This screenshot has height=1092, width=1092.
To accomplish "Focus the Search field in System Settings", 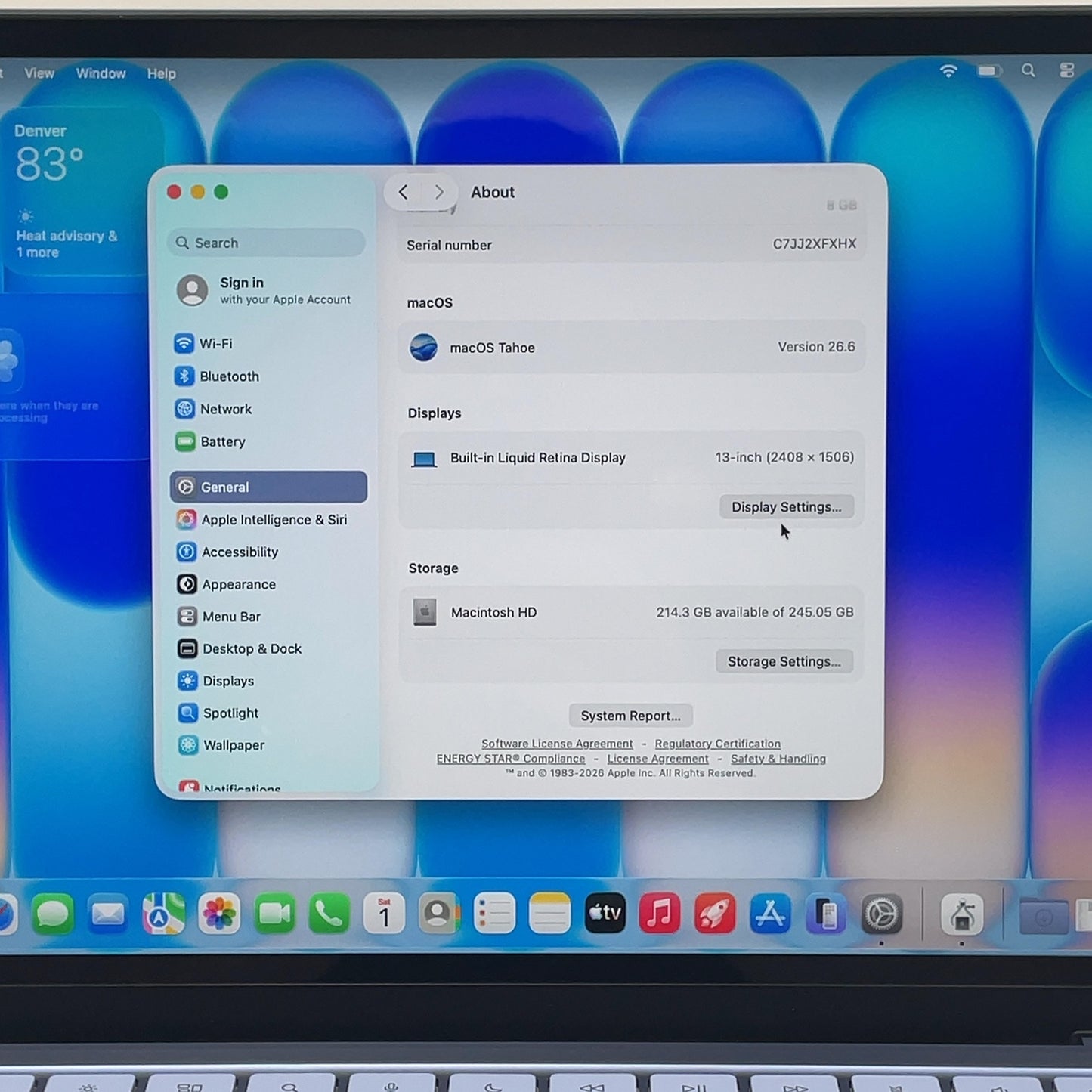I will click(266, 243).
